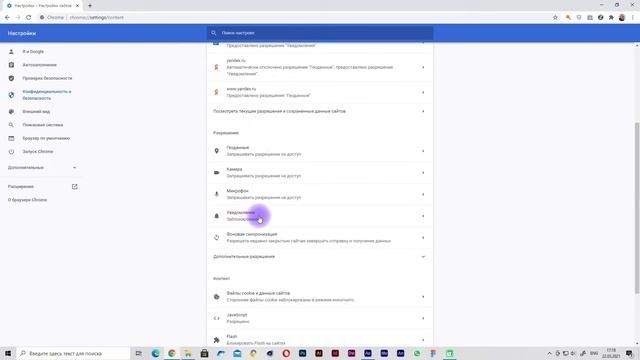Open cookies and site data via cookie icon

(217, 297)
